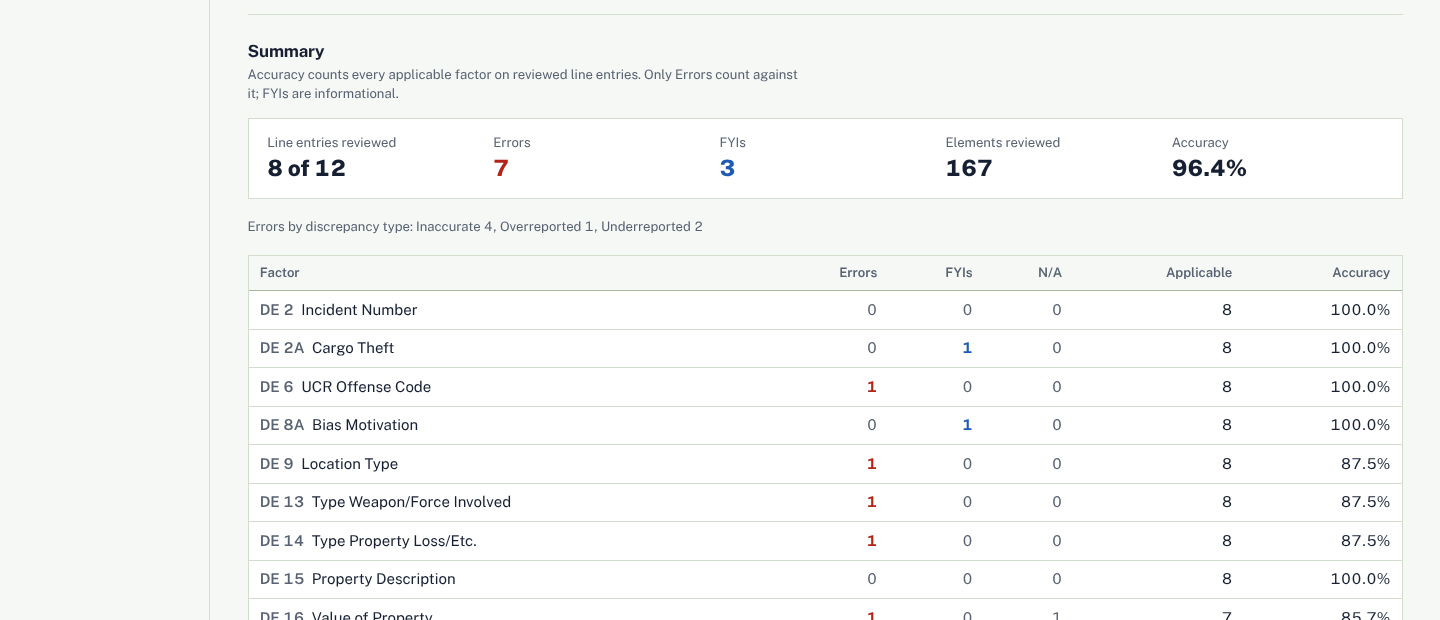This screenshot has height=620, width=1440.
Task: Click the Errors column header in table
Action: click(x=858, y=272)
